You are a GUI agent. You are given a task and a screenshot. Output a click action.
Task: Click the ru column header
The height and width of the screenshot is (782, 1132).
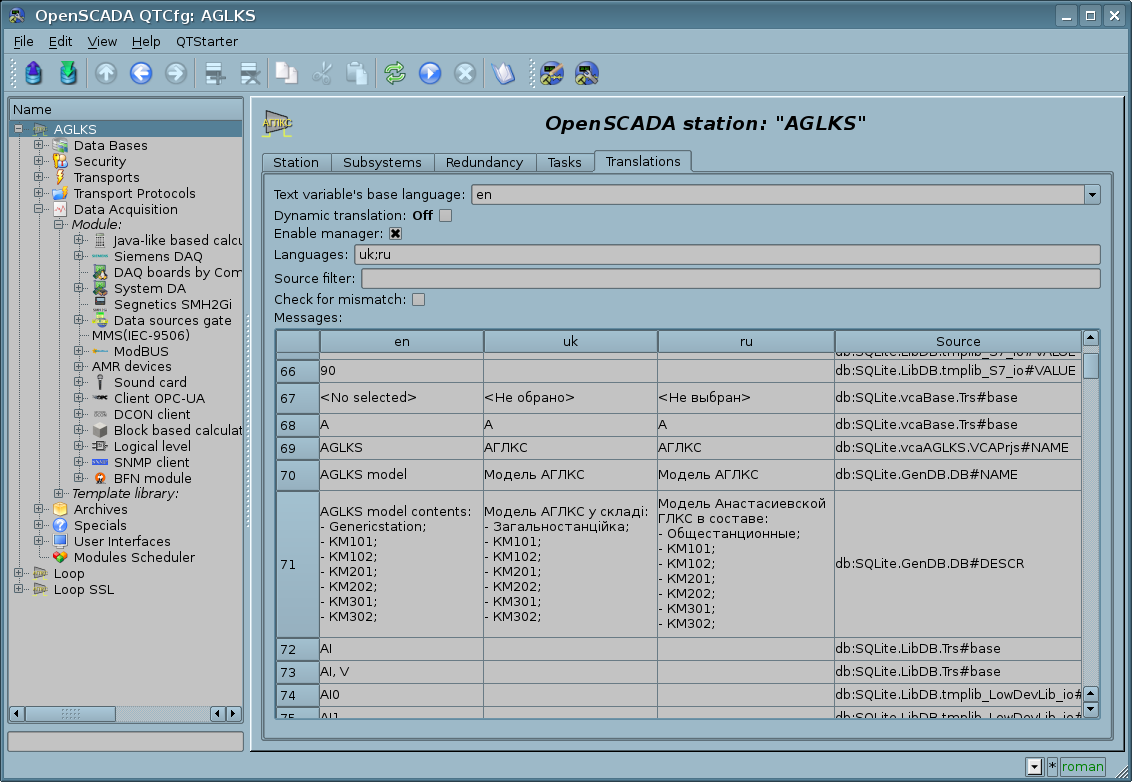point(746,341)
